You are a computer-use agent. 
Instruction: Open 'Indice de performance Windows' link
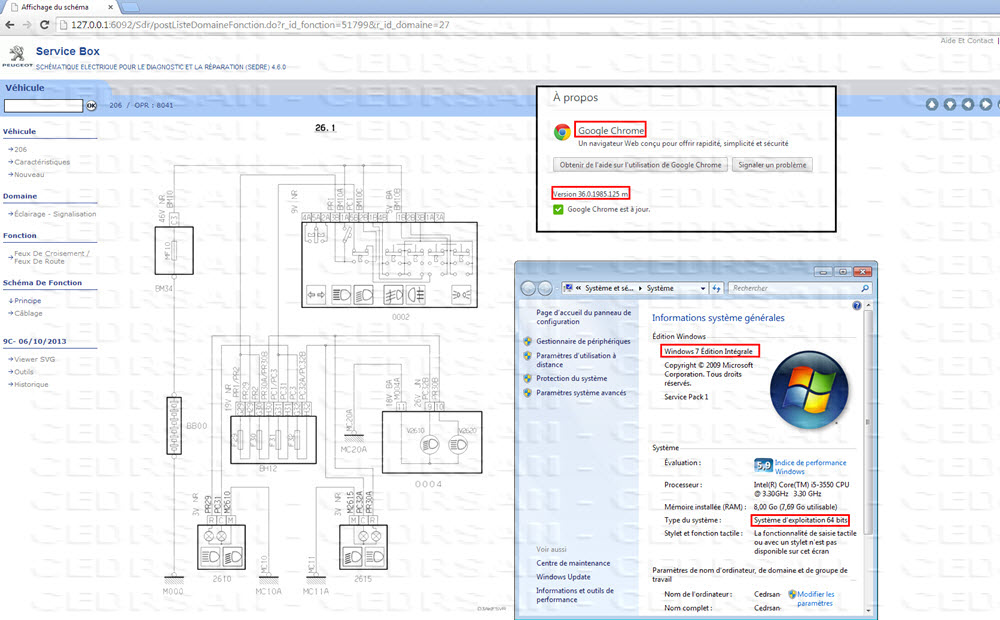pos(811,467)
